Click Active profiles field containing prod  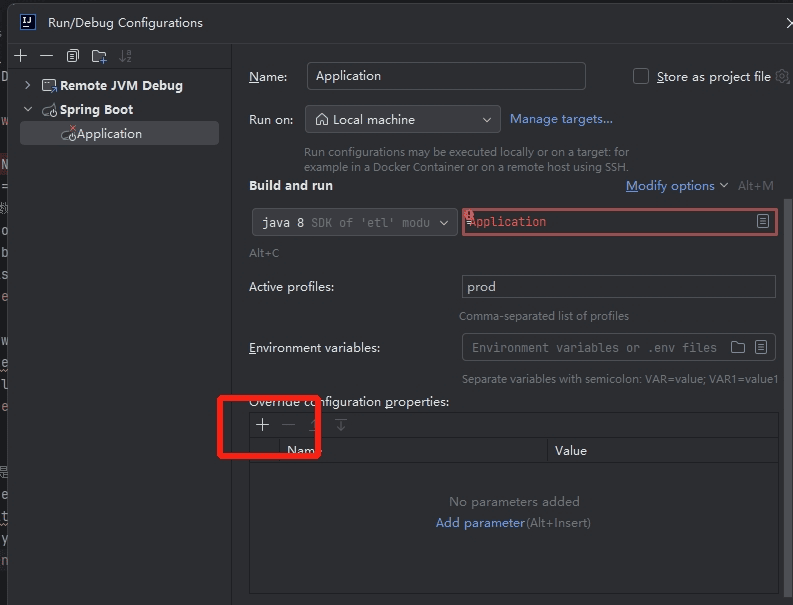(618, 287)
